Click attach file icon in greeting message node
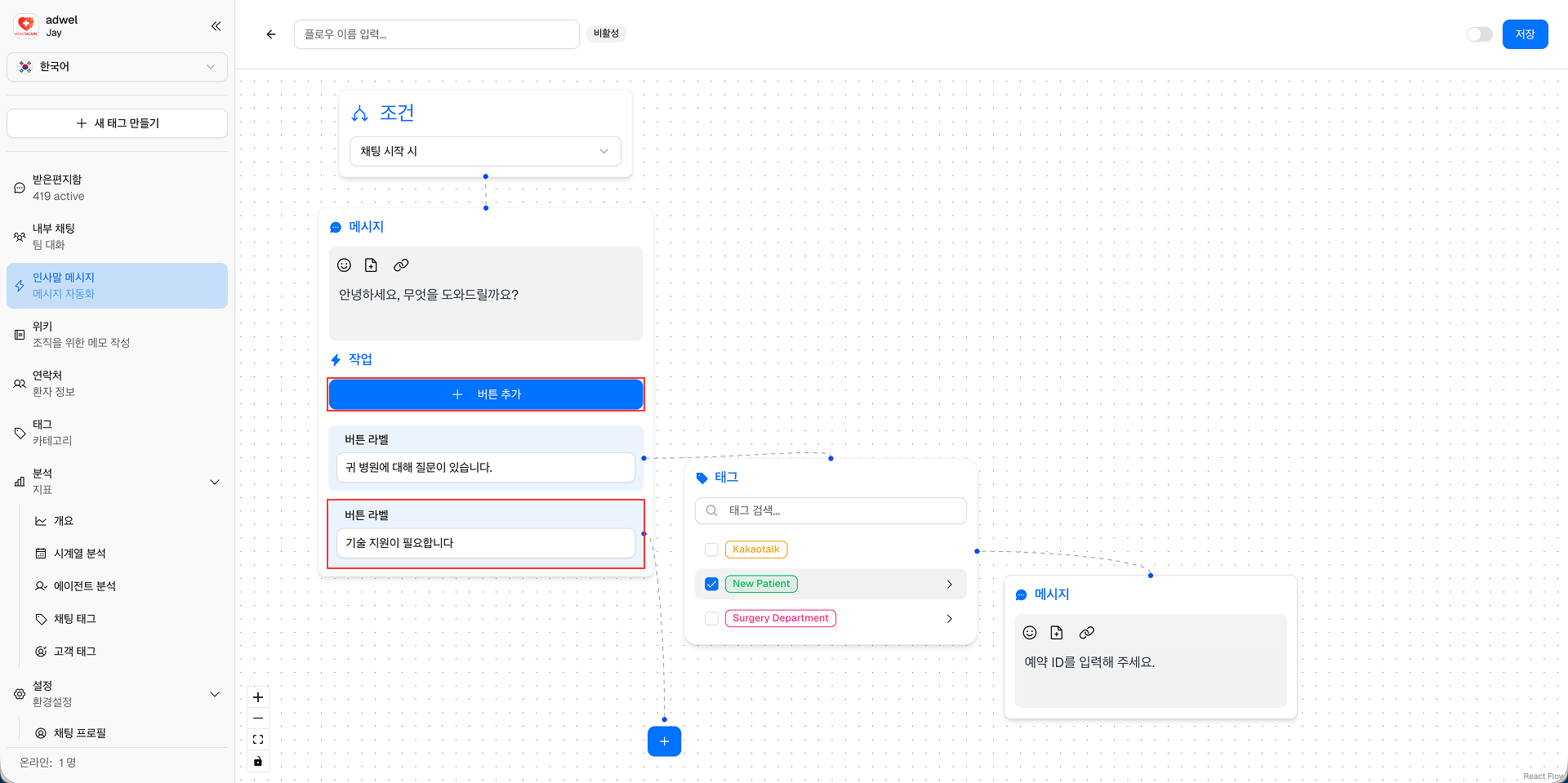 pyautogui.click(x=371, y=265)
